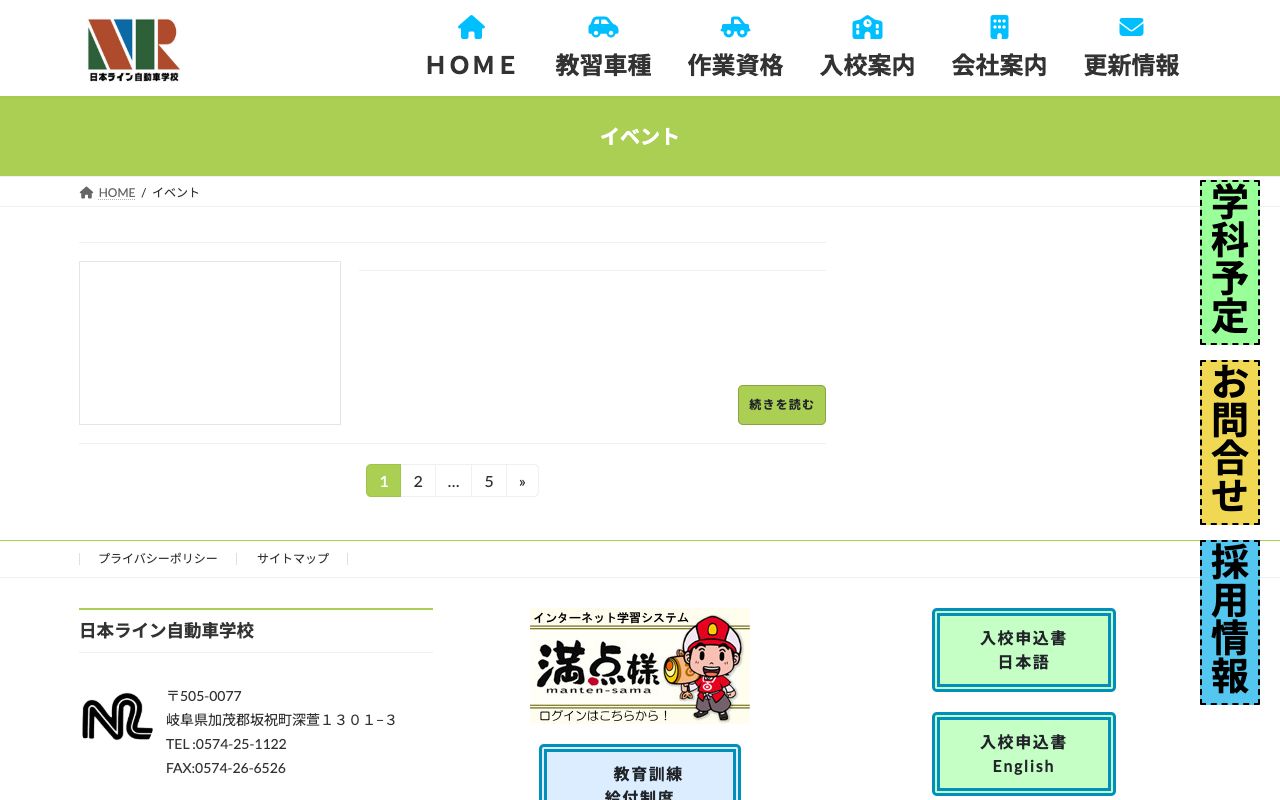Click the NL logo in the footer

tap(117, 716)
